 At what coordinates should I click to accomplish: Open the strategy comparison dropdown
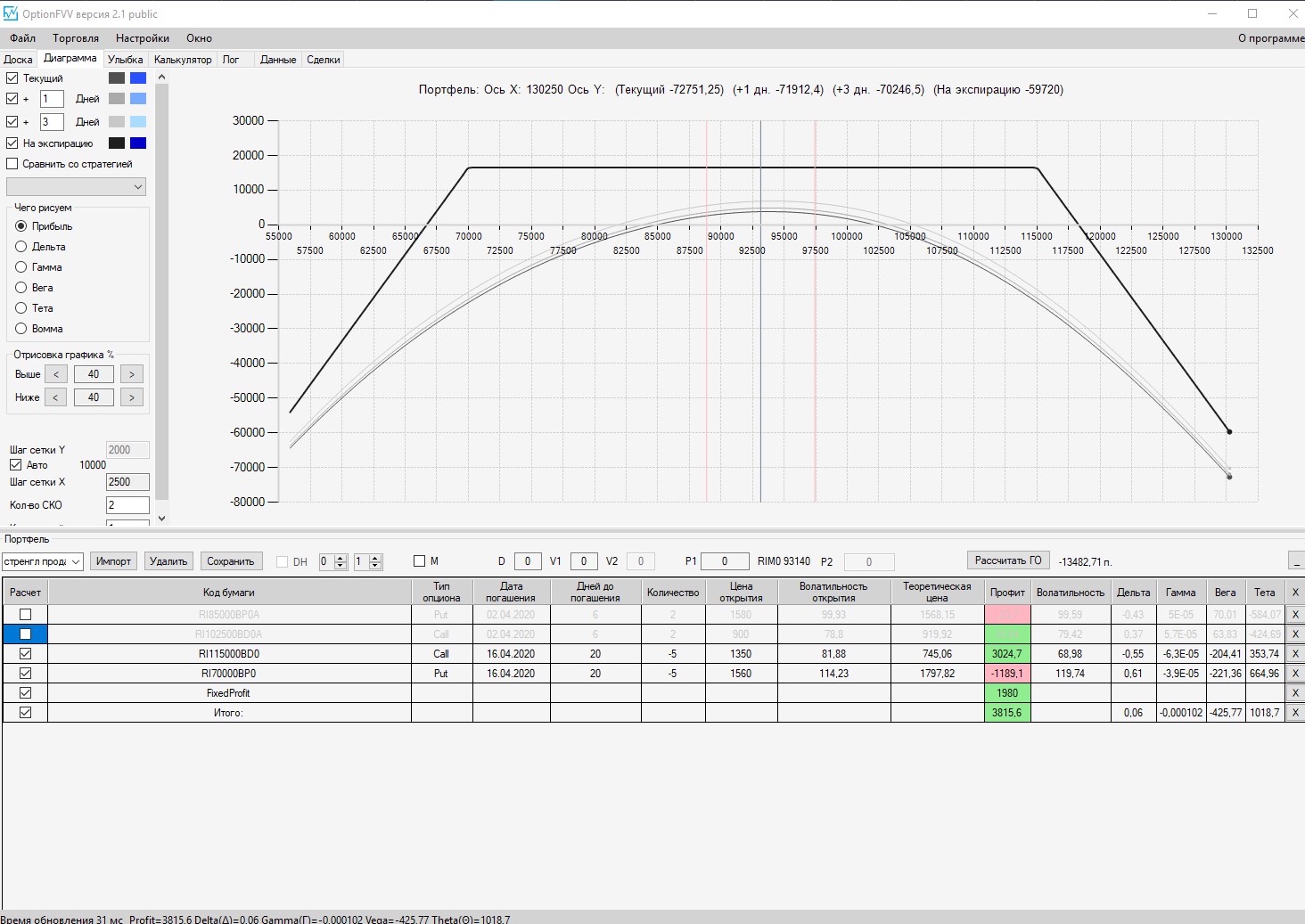[76, 187]
